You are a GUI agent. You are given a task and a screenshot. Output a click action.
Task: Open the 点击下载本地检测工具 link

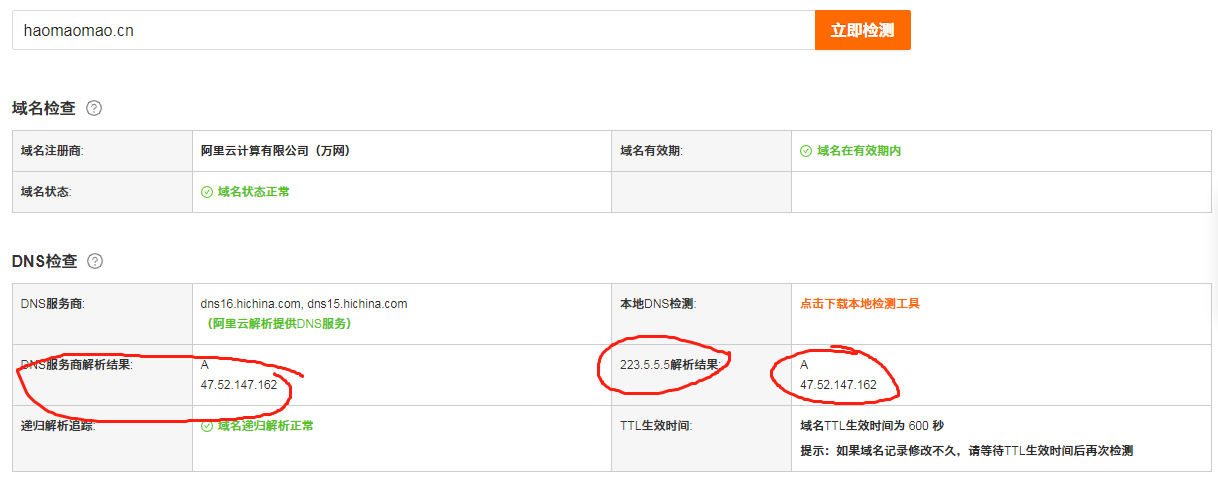(x=859, y=304)
